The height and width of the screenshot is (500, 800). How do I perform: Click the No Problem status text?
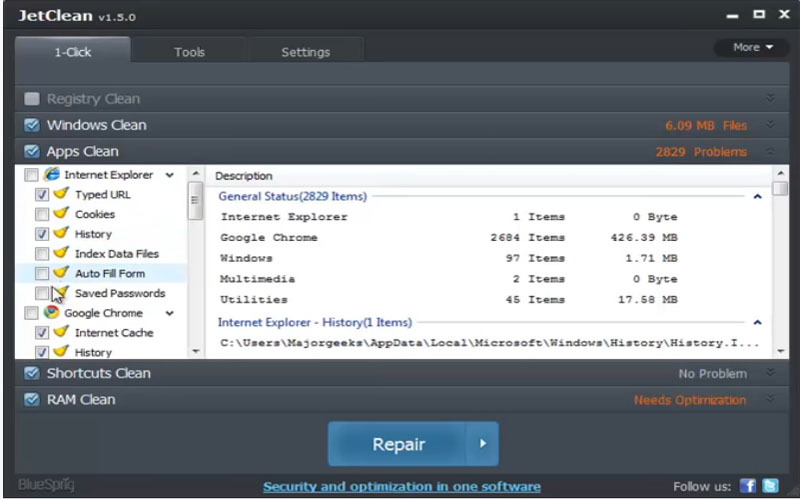pos(712,373)
